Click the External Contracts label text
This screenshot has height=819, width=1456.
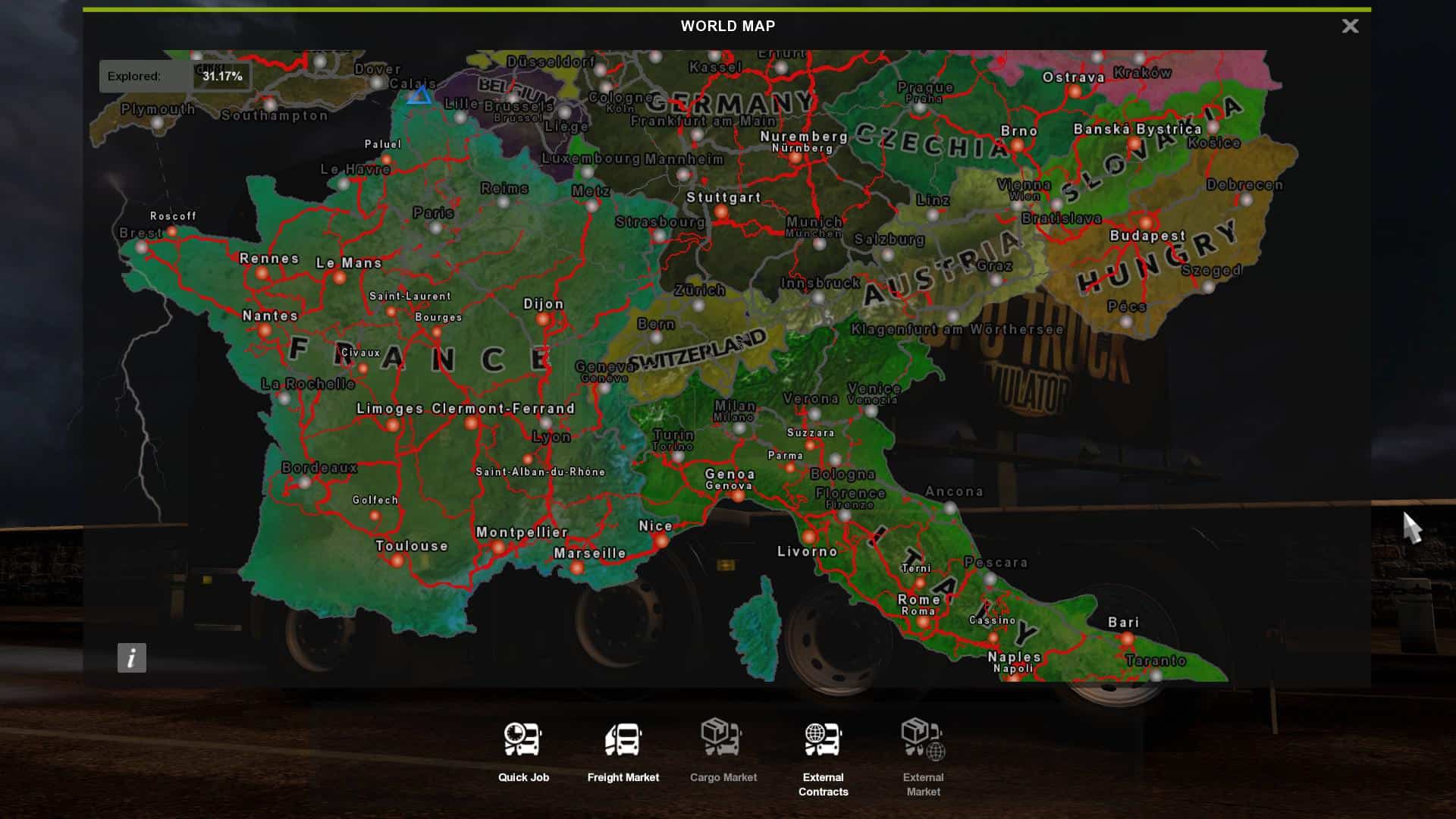pos(823,784)
